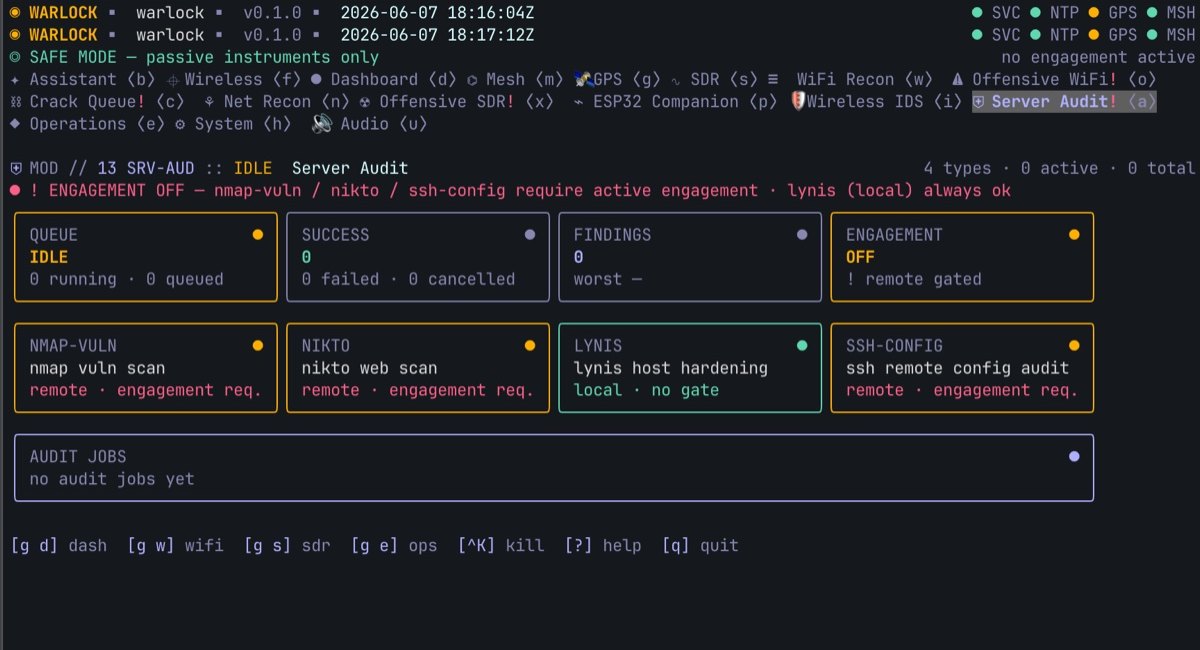Click the [g d] dash shortcut
This screenshot has height=650, width=1200.
(58, 546)
